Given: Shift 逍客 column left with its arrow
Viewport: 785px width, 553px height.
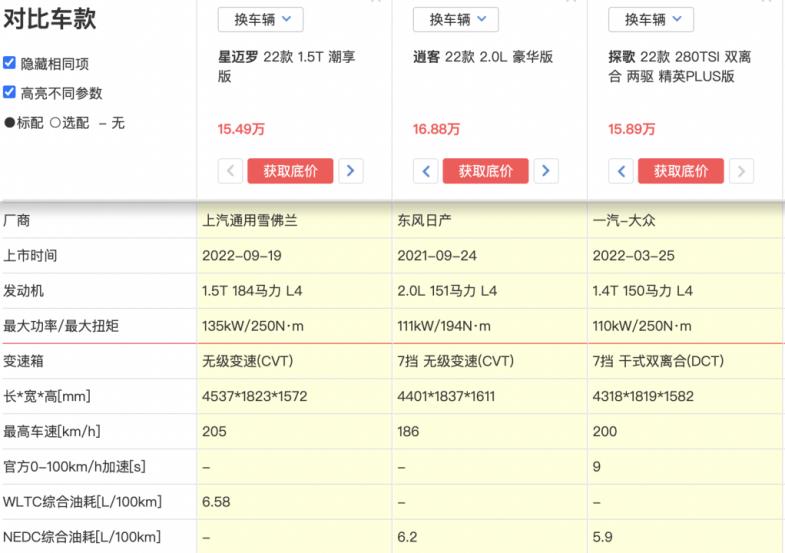Looking at the screenshot, I should tap(426, 171).
